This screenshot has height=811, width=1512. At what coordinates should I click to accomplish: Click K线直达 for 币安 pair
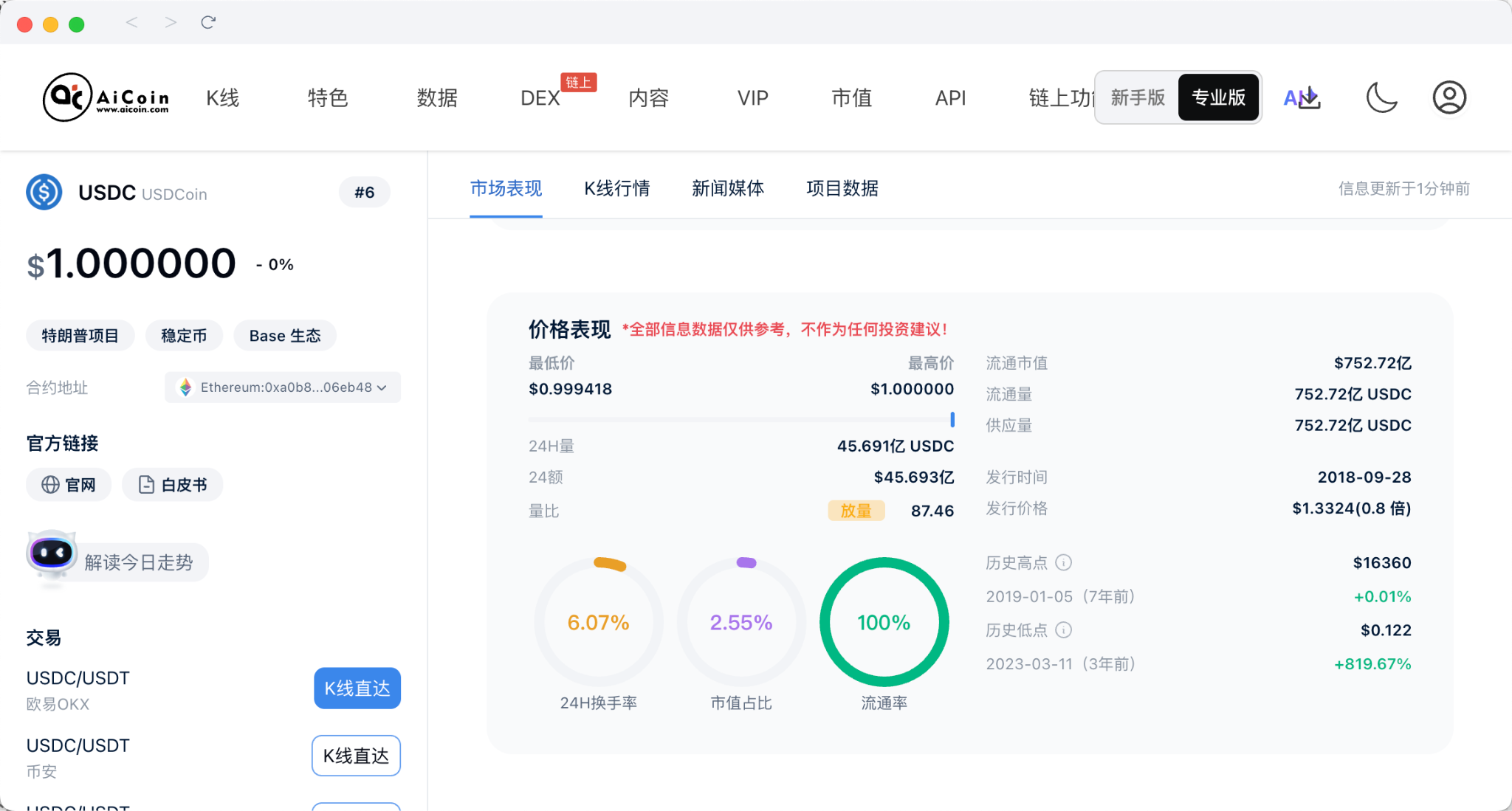tap(356, 756)
